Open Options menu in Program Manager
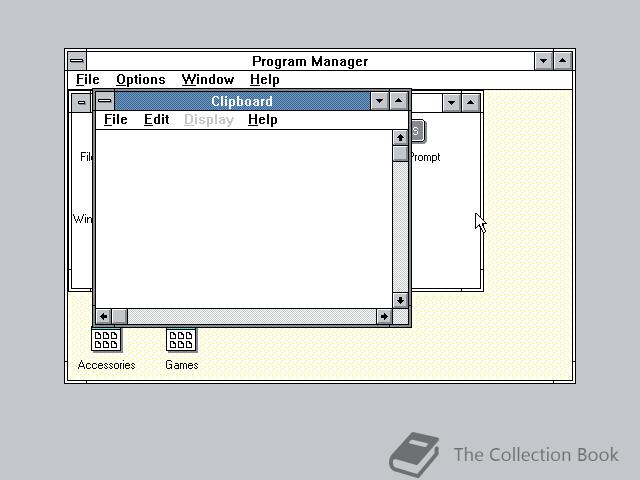Viewport: 640px width, 480px height. pos(140,80)
